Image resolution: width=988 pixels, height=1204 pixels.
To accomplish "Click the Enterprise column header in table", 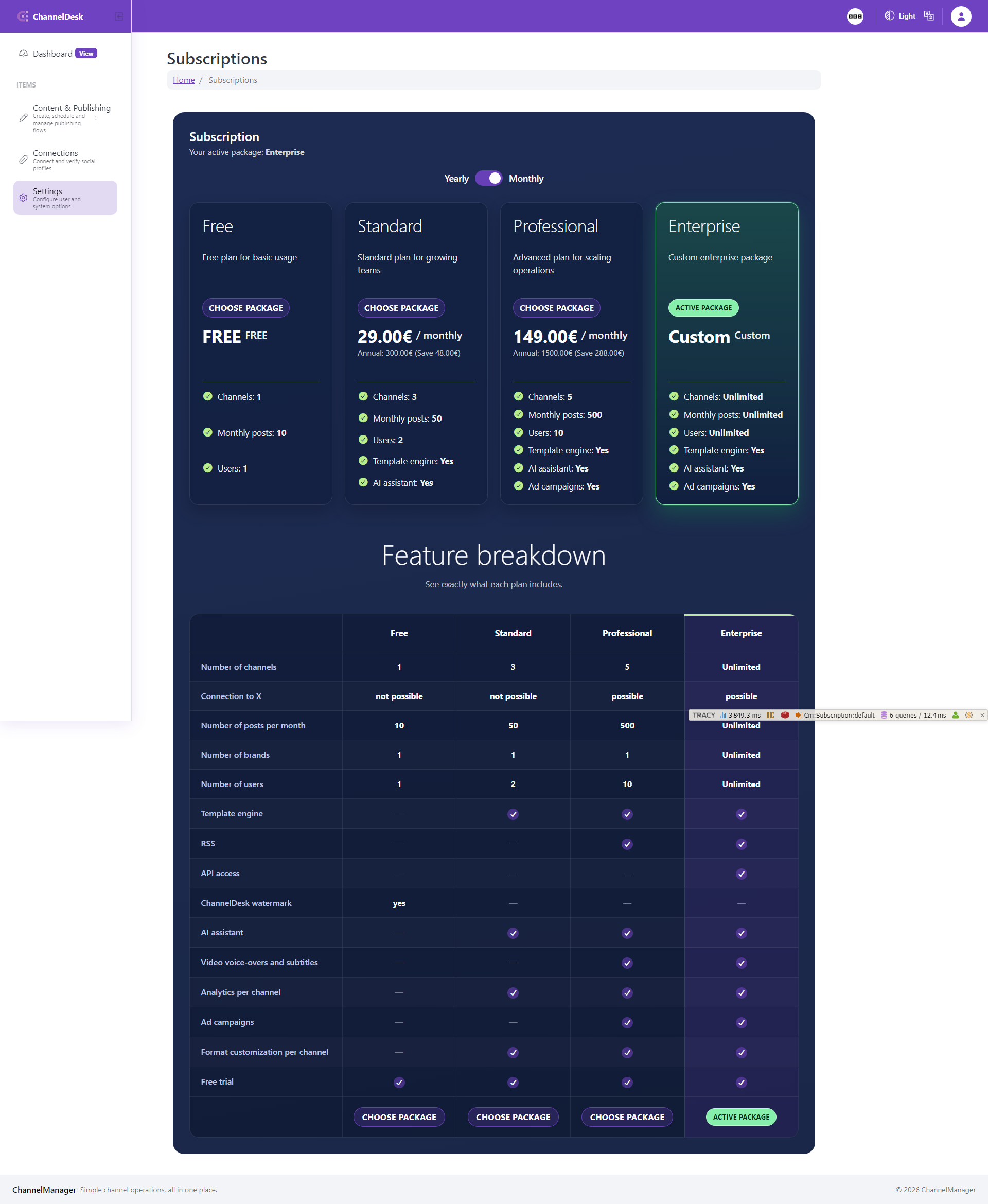I will [x=741, y=633].
